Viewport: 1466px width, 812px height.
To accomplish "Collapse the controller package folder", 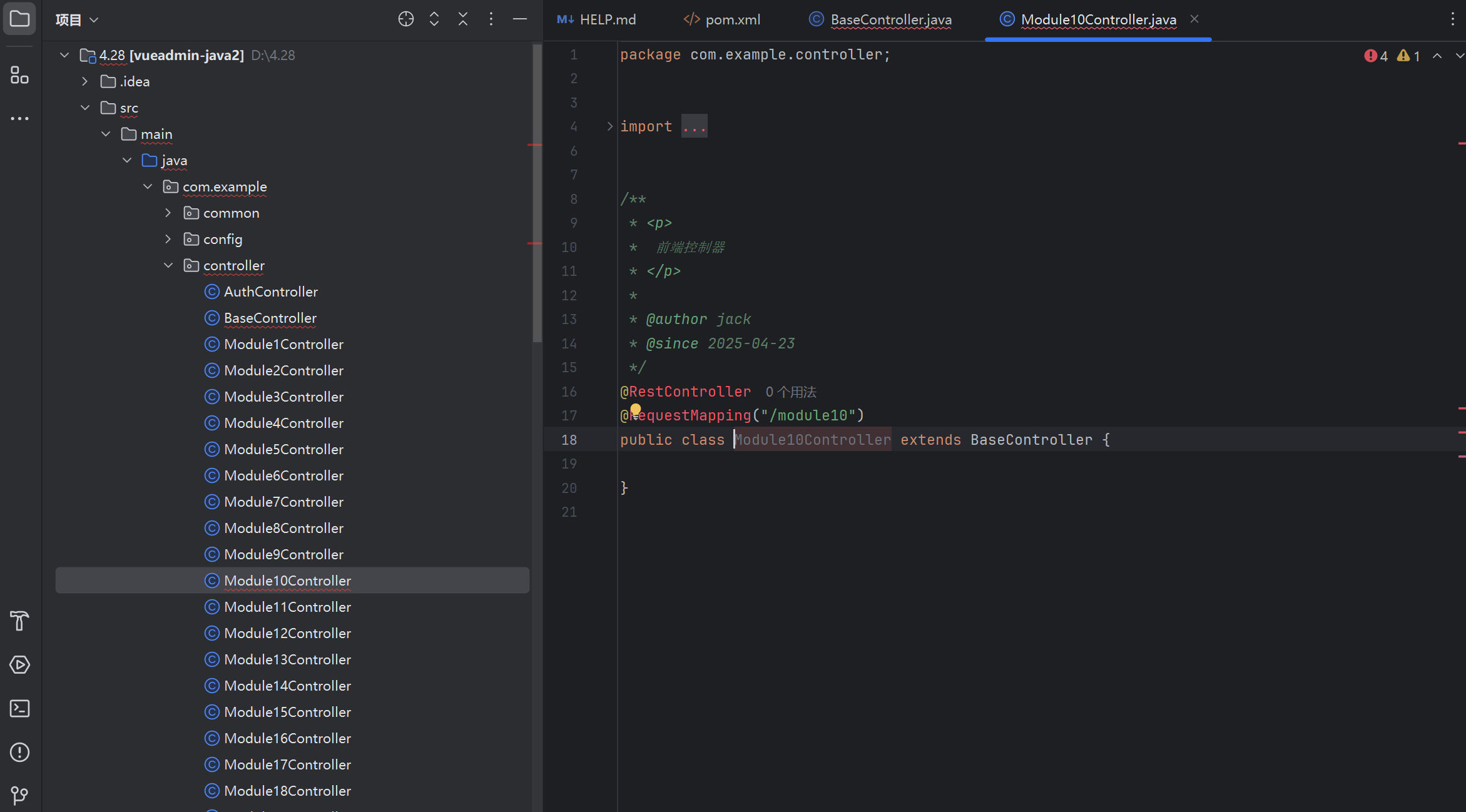I will pos(168,265).
